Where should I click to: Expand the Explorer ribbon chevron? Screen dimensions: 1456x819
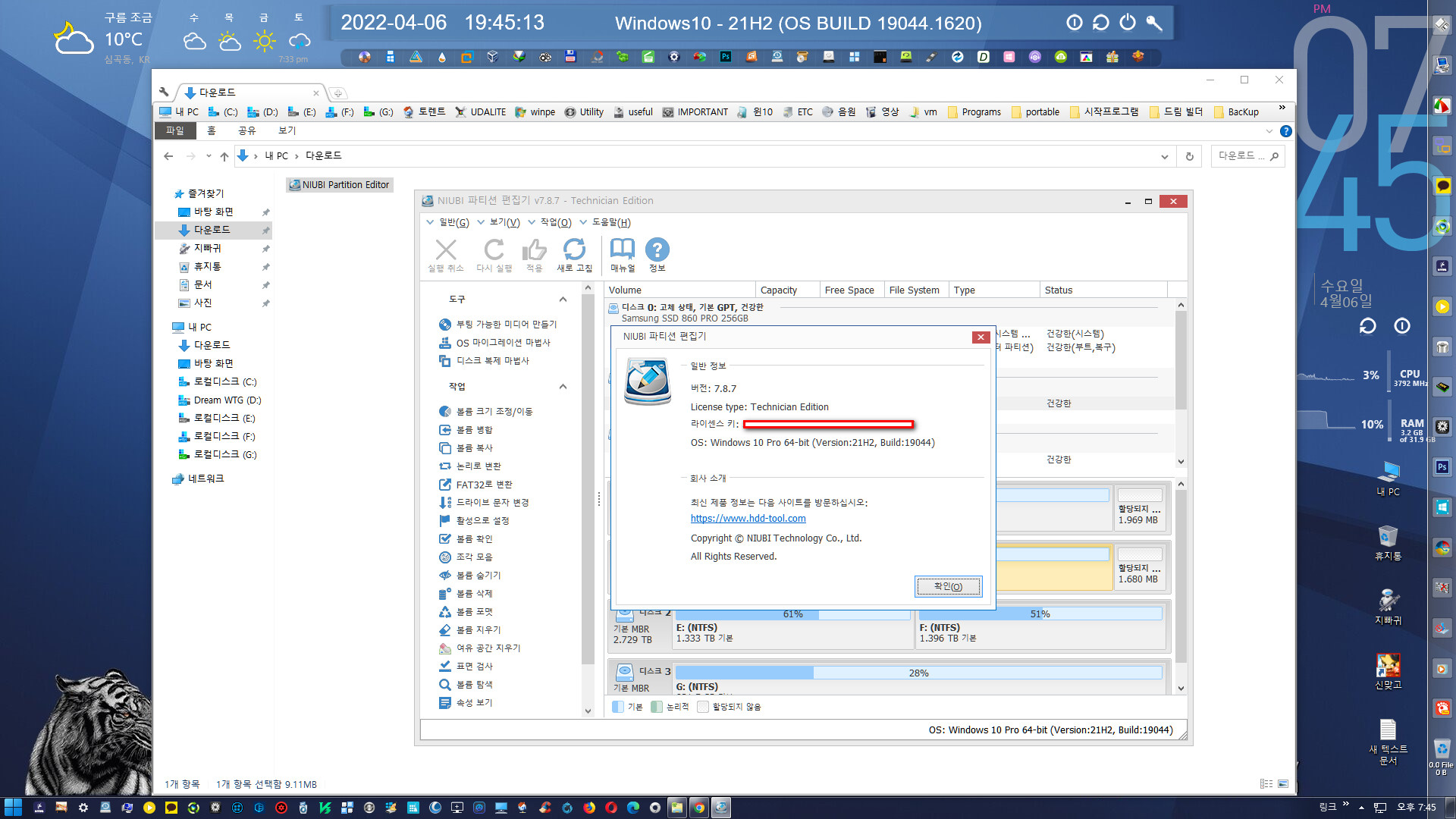pyautogui.click(x=1269, y=131)
